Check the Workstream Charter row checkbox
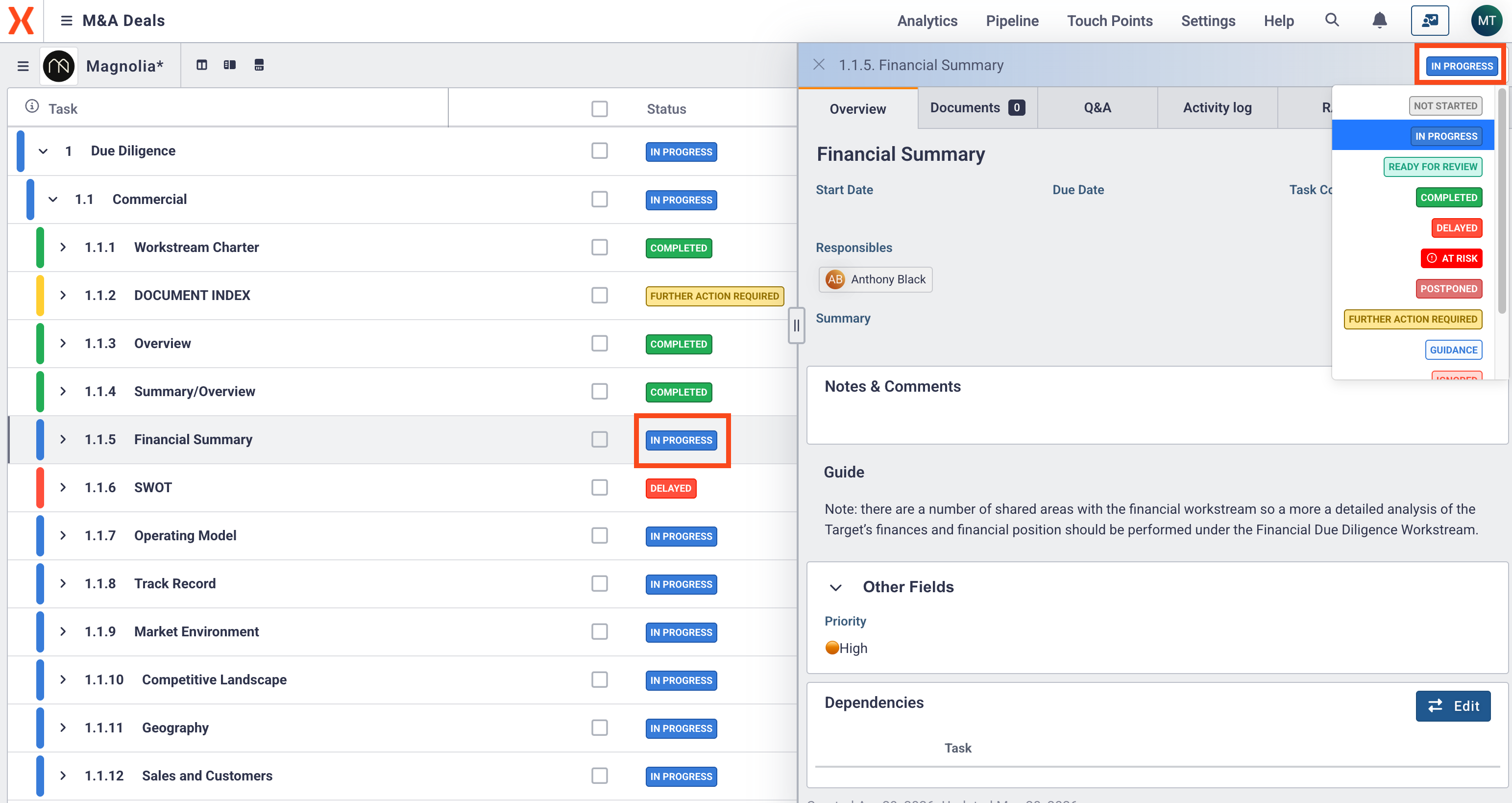1512x803 pixels. click(x=599, y=247)
